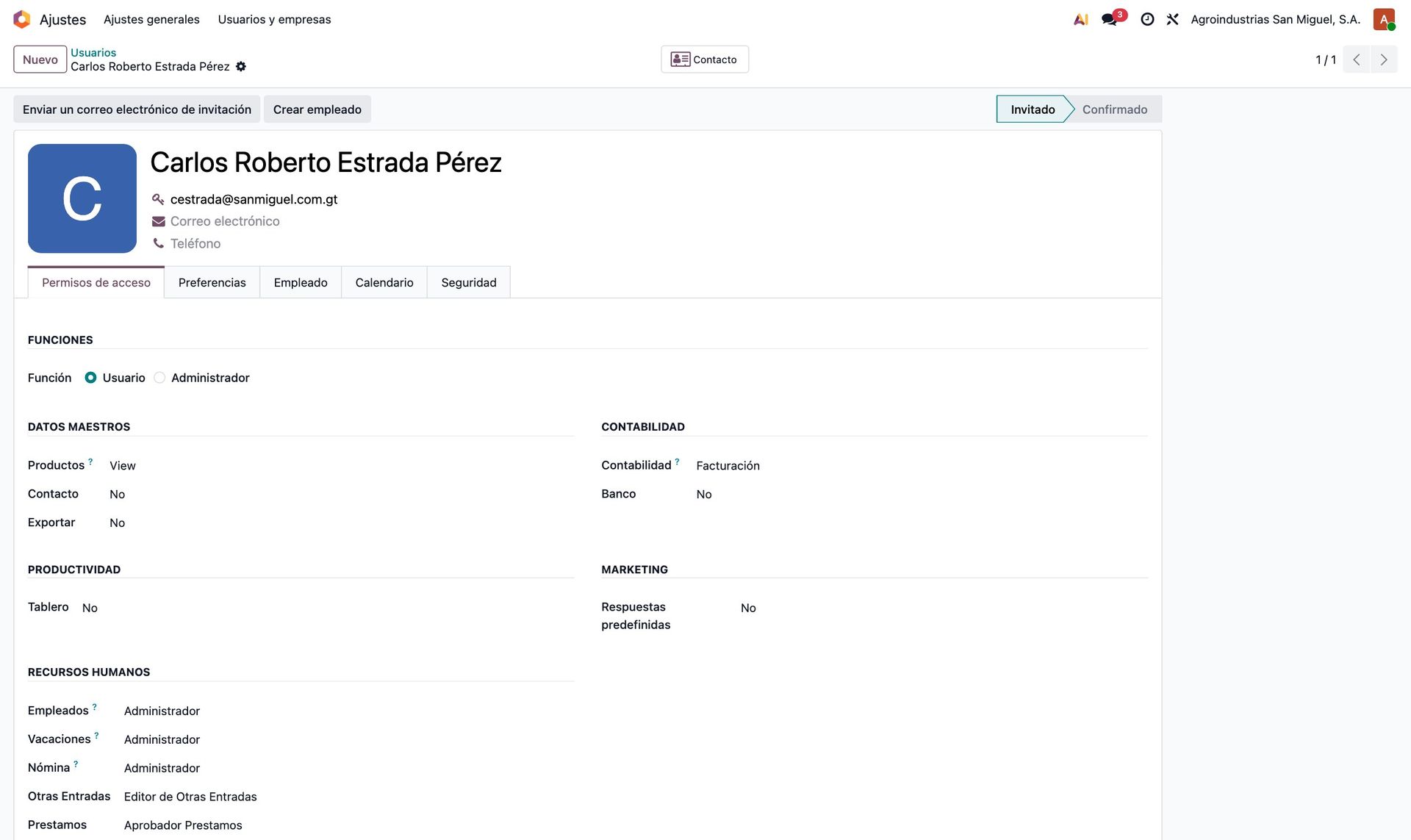Image resolution: width=1411 pixels, height=840 pixels.
Task: Open the Usuarios breadcrumb link
Action: pos(93,52)
